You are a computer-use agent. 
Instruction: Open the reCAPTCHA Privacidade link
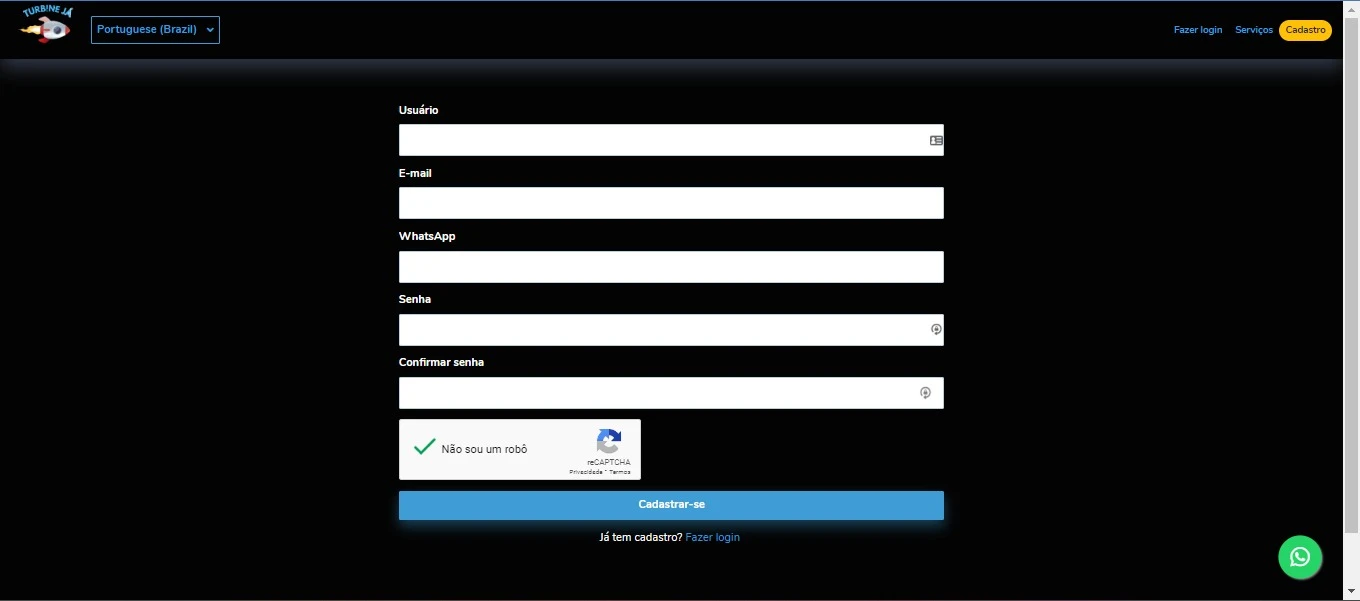585,472
